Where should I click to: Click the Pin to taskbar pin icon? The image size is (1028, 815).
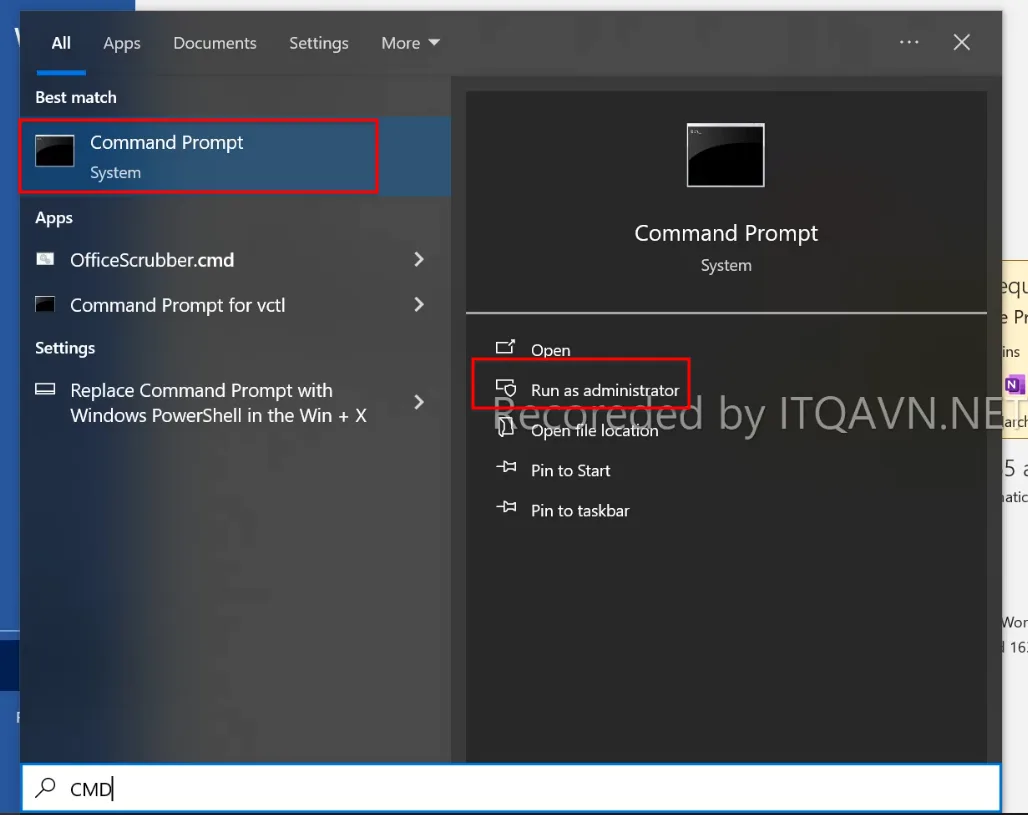tap(506, 509)
